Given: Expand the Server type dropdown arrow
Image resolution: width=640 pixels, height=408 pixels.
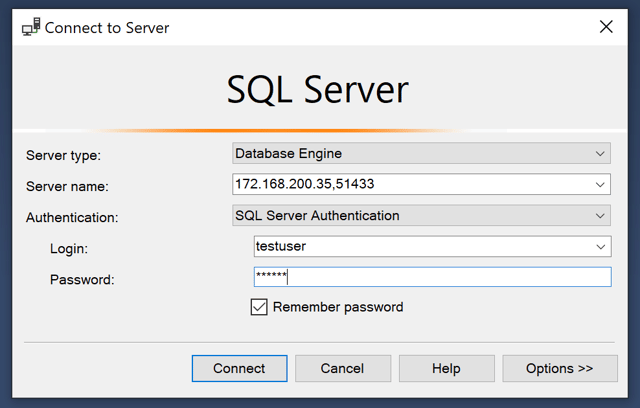Looking at the screenshot, I should pyautogui.click(x=600, y=154).
